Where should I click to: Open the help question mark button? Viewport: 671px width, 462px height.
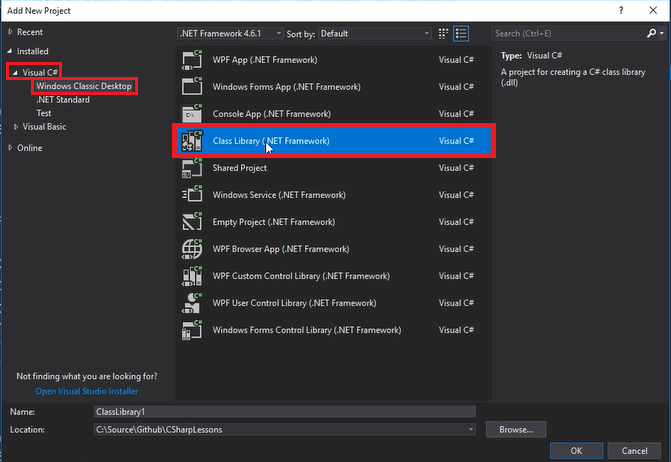point(621,10)
